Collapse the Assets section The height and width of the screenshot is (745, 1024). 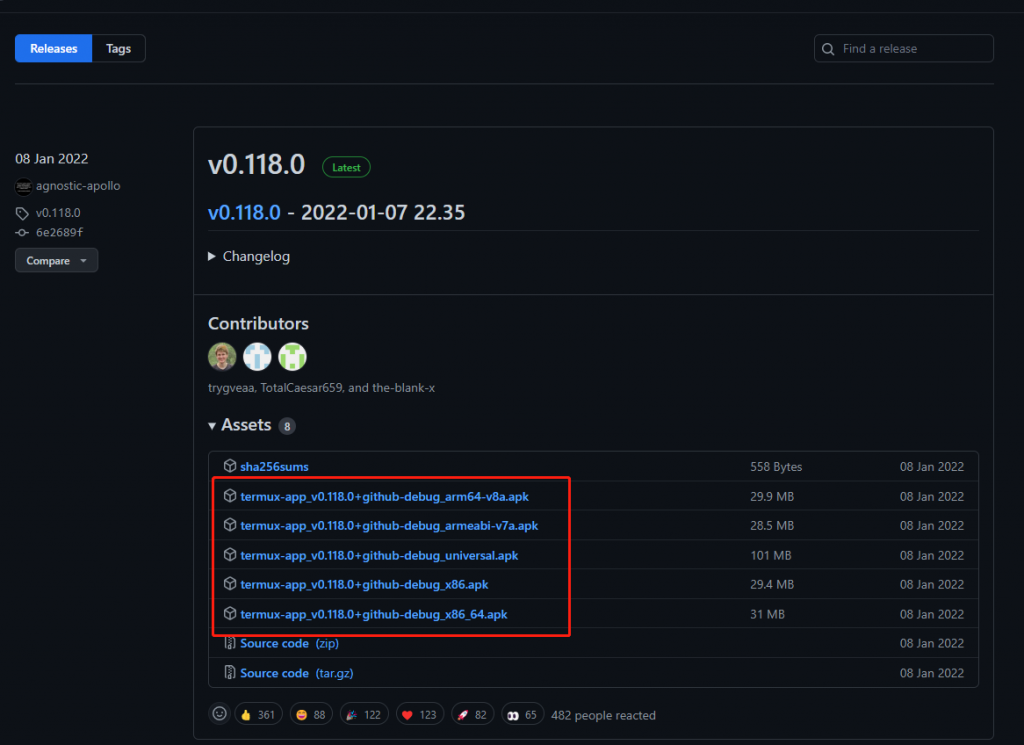[240, 425]
